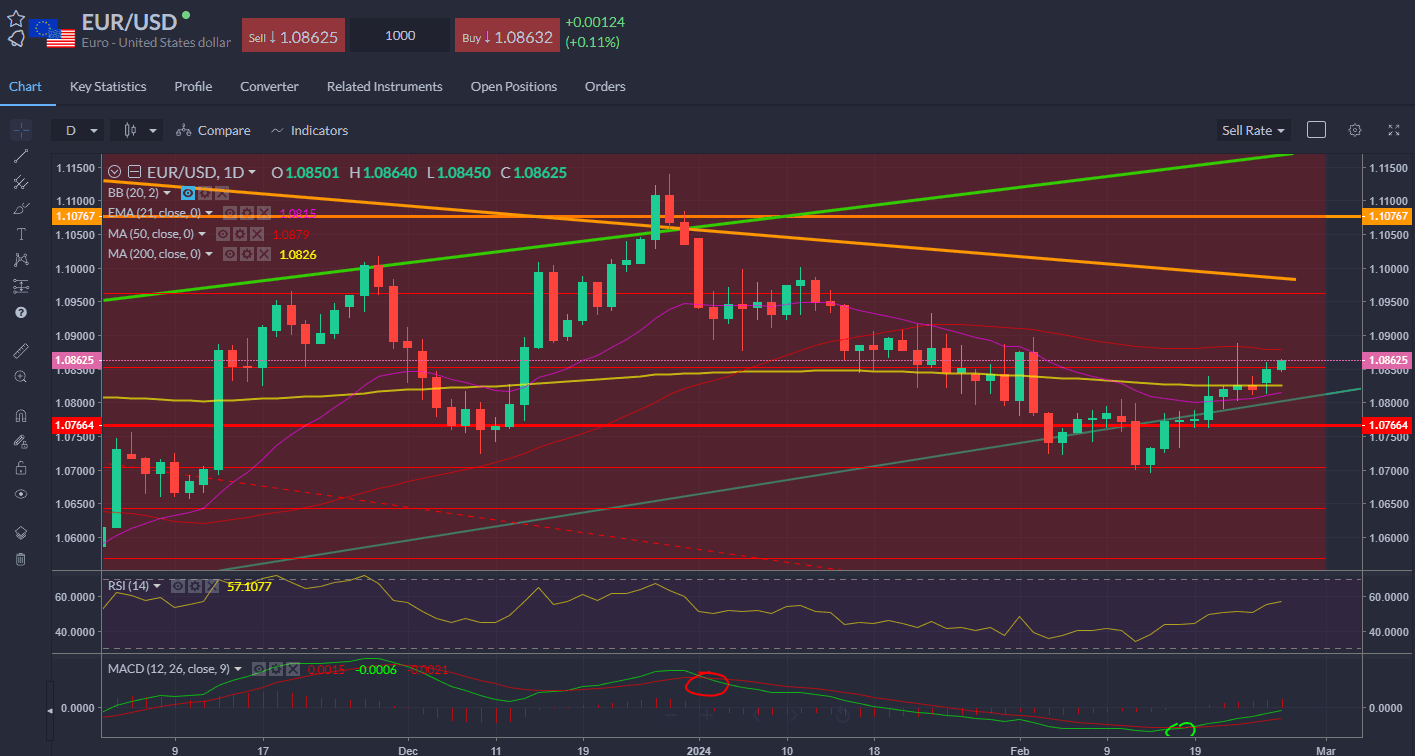The height and width of the screenshot is (756, 1415).
Task: Open the D timeframe dropdown
Action: [x=80, y=130]
